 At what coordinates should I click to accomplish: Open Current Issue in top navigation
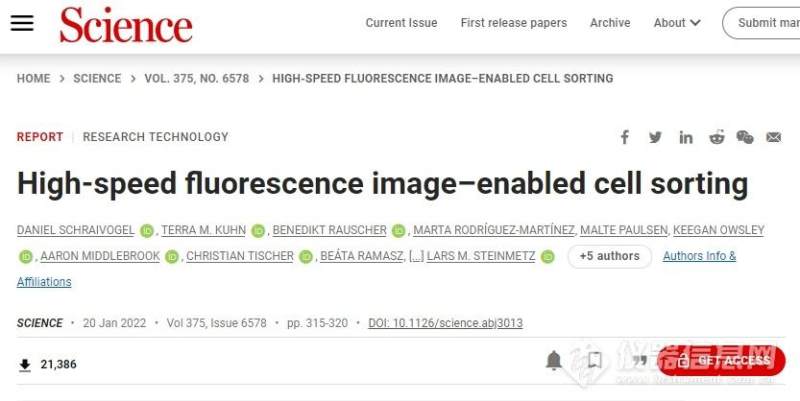click(x=401, y=23)
